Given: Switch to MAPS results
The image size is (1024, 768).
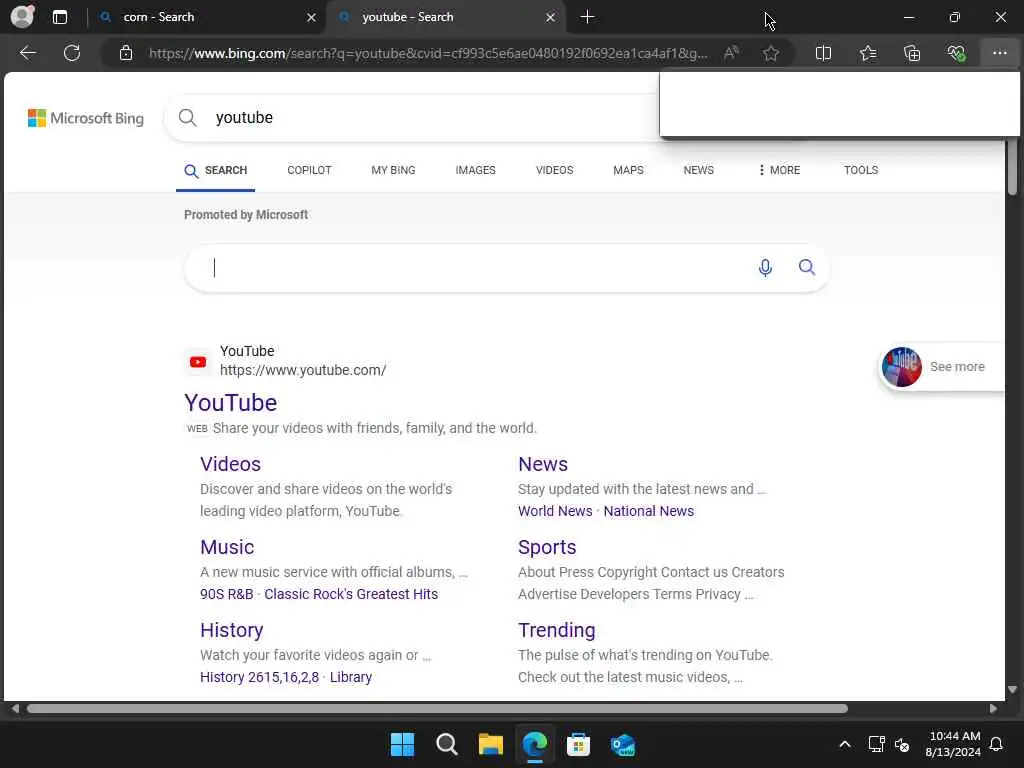Looking at the screenshot, I should [628, 170].
